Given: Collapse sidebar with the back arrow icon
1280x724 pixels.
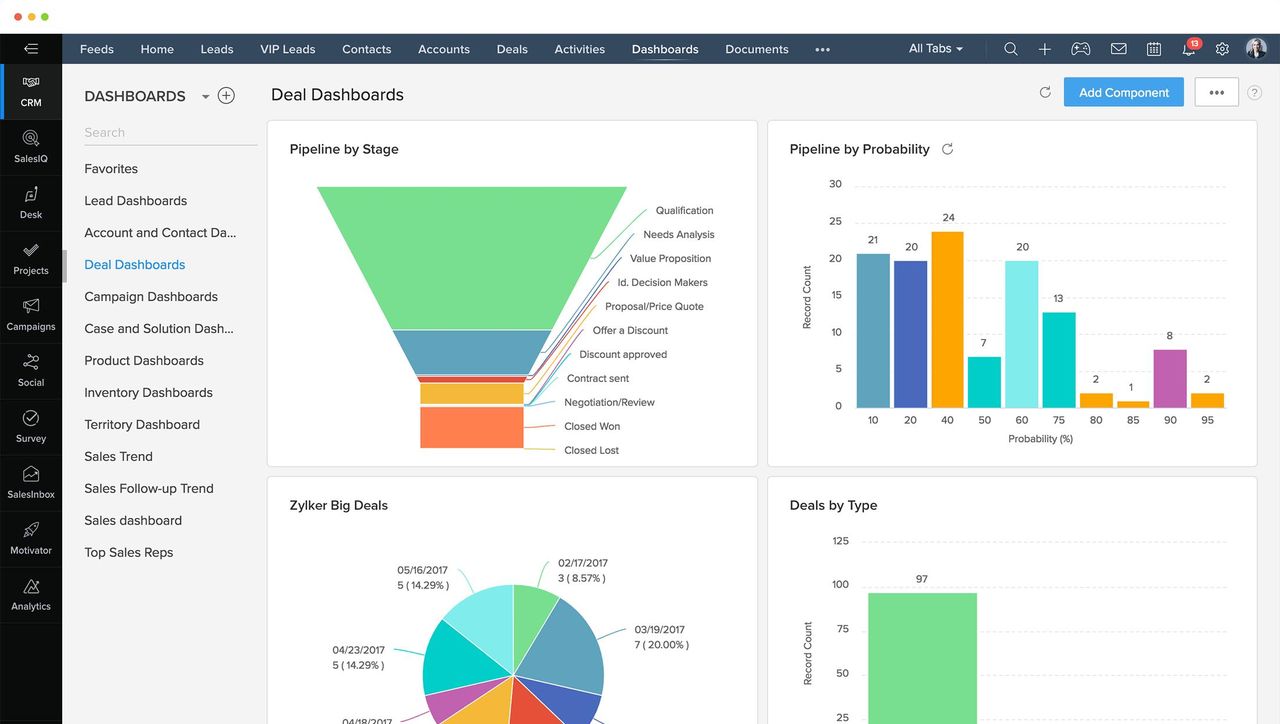Looking at the screenshot, I should [31, 48].
